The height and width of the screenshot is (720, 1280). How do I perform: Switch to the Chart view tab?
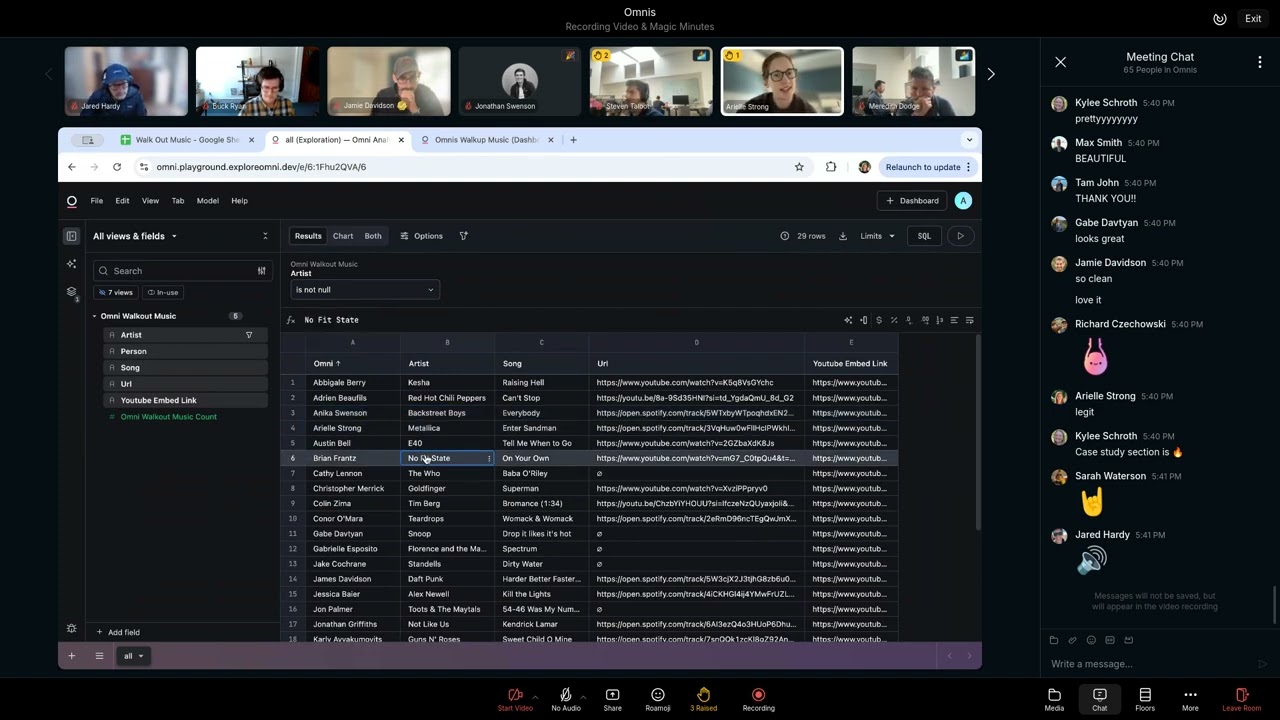pos(343,236)
